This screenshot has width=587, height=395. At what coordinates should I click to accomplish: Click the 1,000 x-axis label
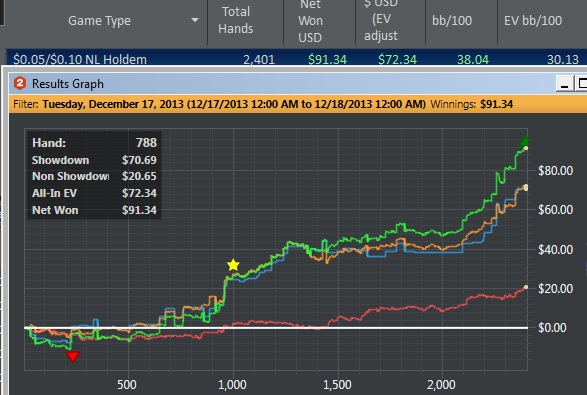[x=232, y=385]
